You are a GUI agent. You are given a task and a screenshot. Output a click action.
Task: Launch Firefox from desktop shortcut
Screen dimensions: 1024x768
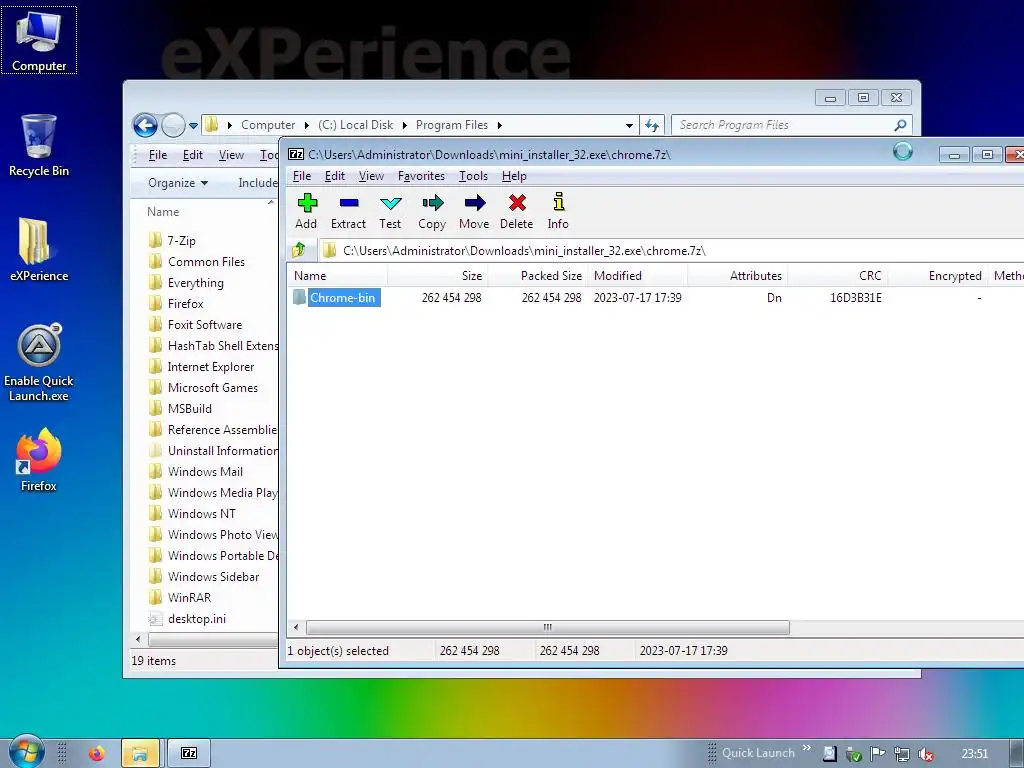point(39,460)
